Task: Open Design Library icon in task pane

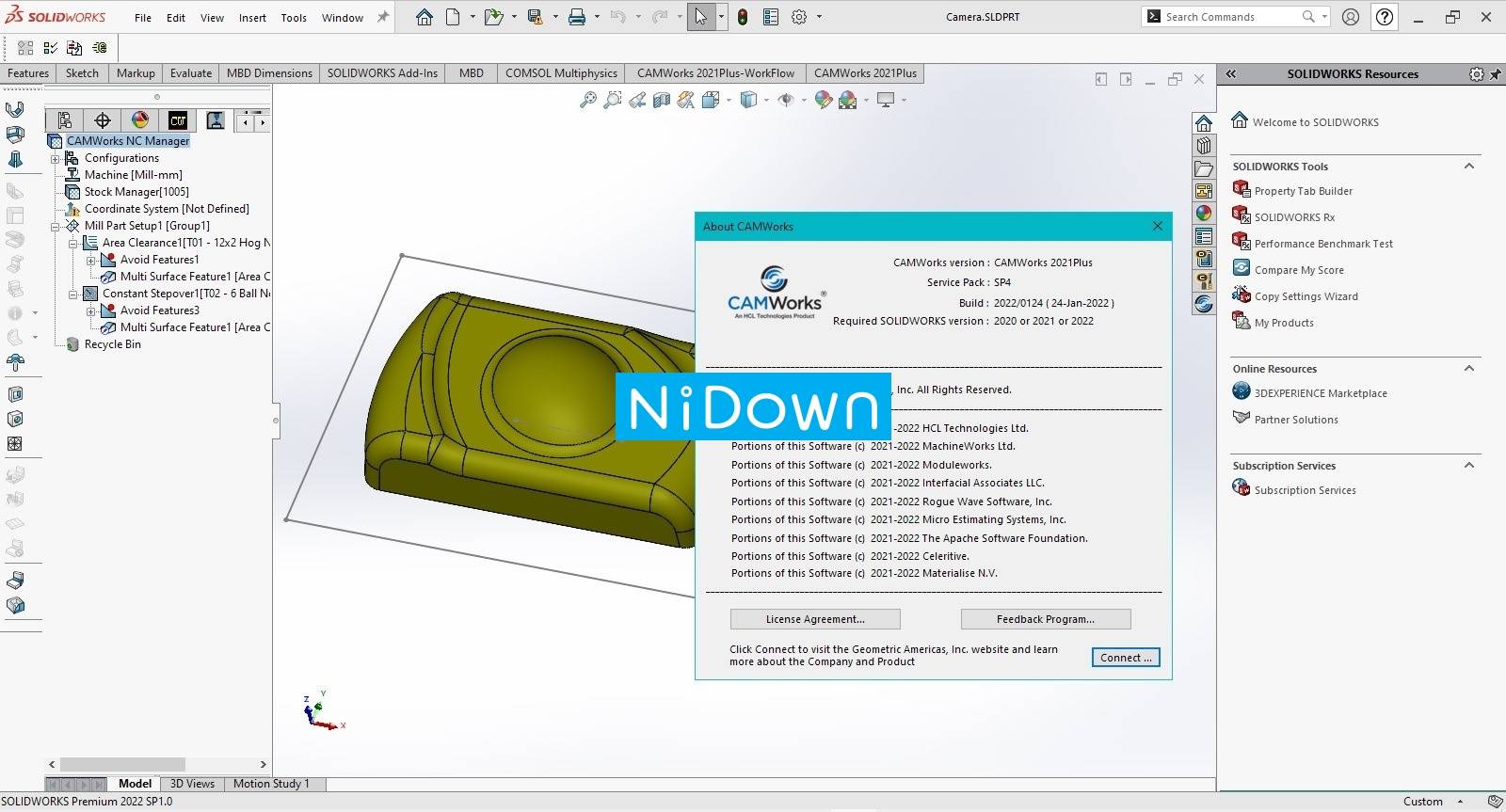Action: coord(1204,145)
